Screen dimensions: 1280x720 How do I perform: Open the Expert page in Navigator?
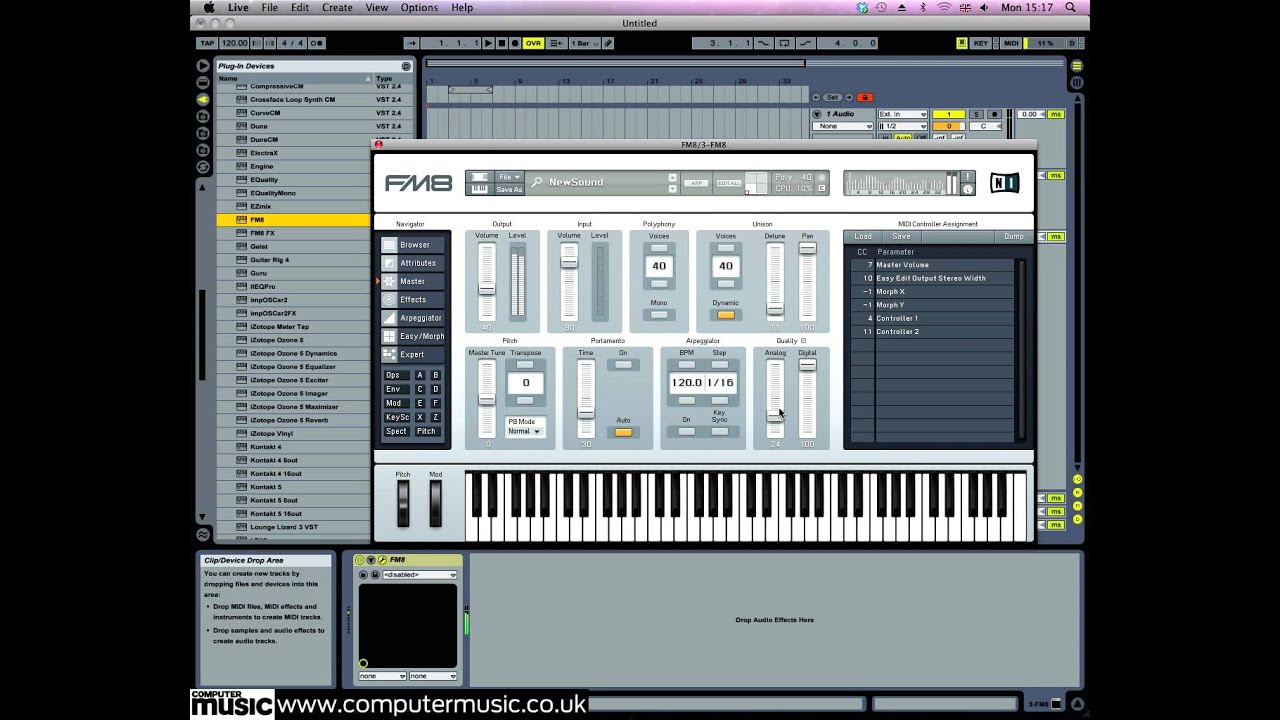[x=414, y=354]
